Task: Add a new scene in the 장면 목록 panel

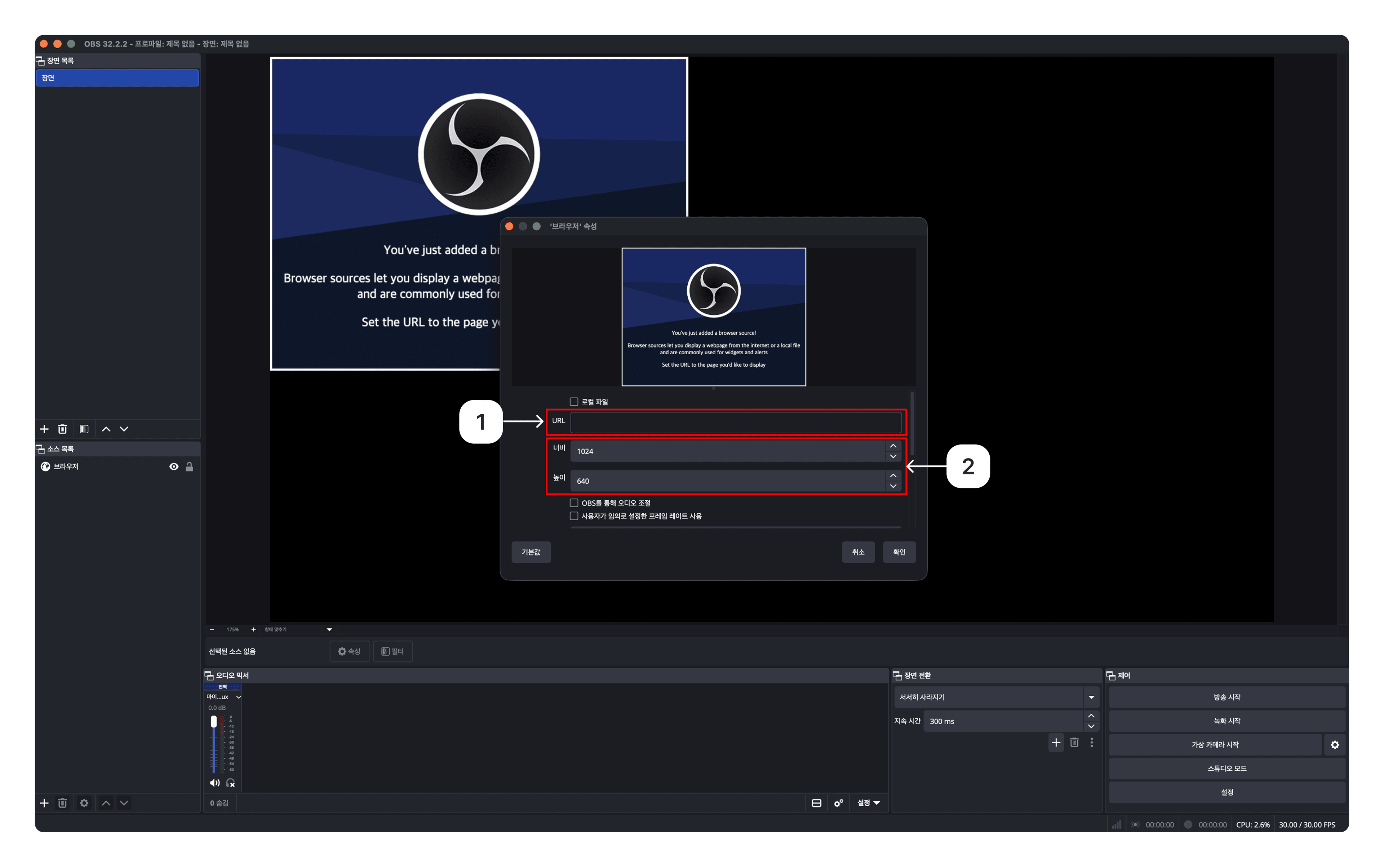Action: point(44,429)
